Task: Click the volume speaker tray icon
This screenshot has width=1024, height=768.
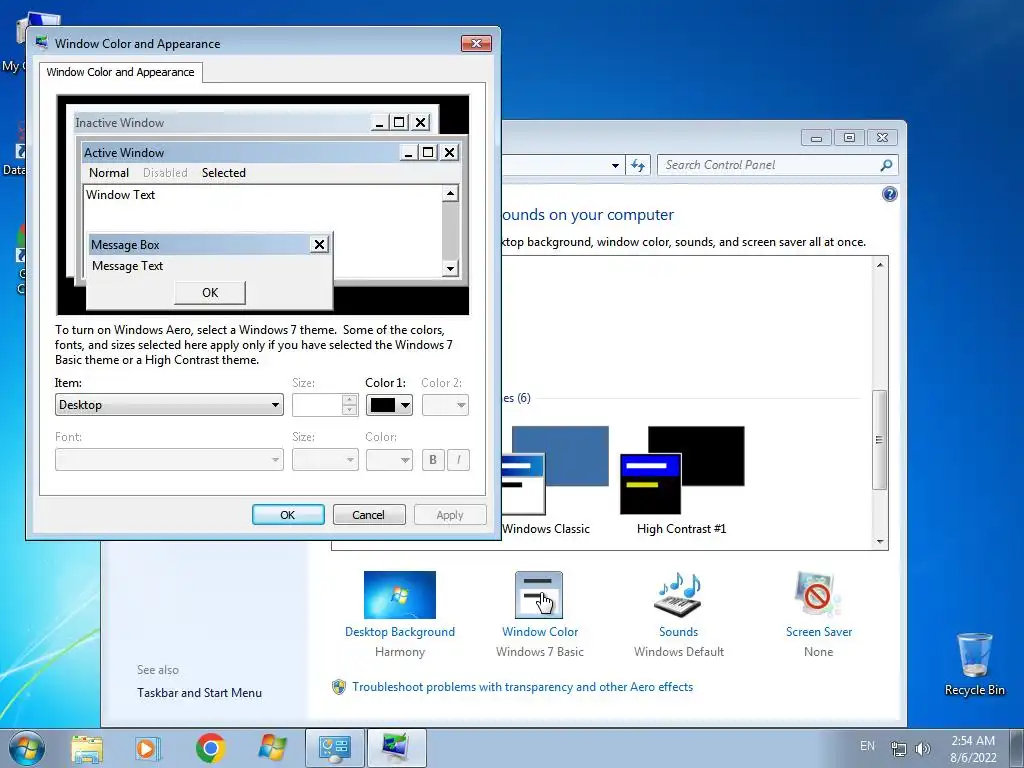Action: tap(923, 748)
